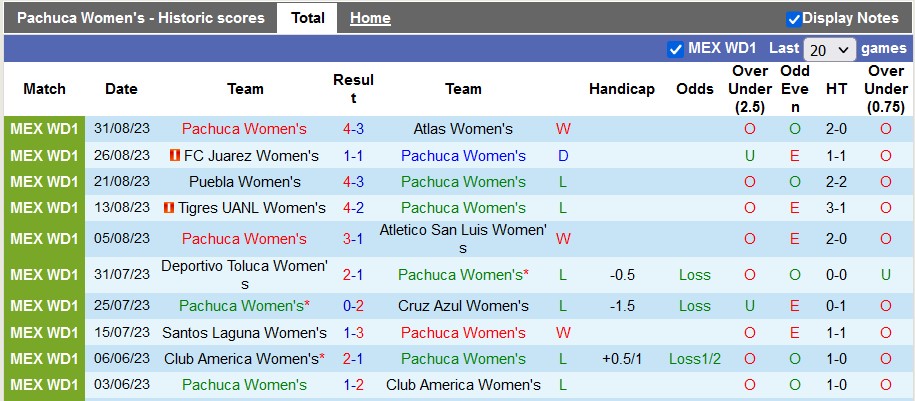Viewport: 915px width, 401px height.
Task: Click the 1-3 result in the Santos Laguna row
Action: 354,333
